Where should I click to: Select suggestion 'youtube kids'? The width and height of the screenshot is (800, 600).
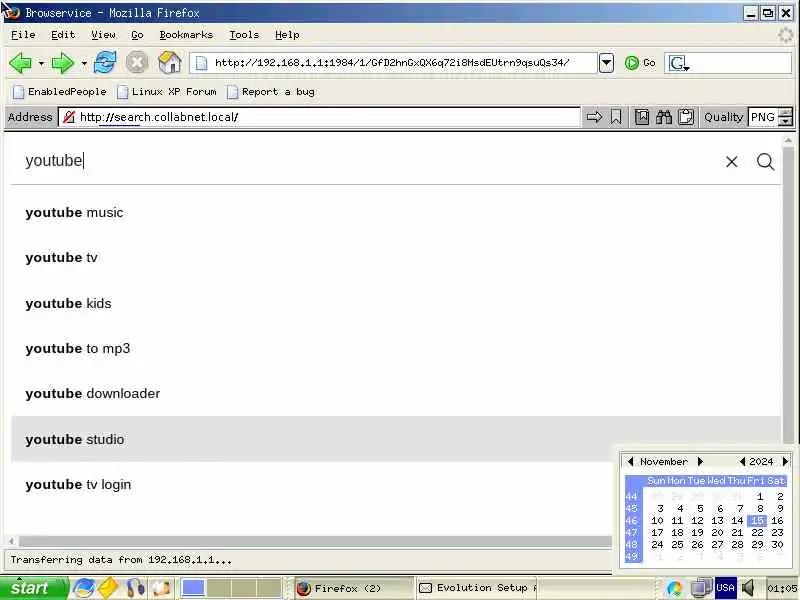(x=395, y=304)
